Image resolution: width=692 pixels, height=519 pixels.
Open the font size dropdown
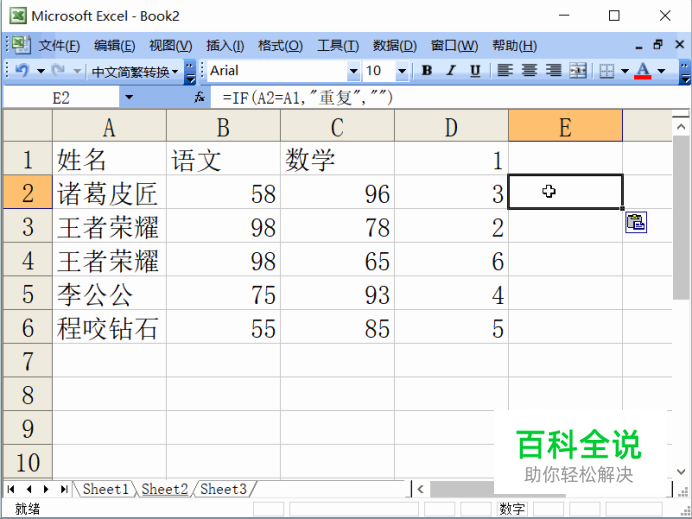point(402,71)
